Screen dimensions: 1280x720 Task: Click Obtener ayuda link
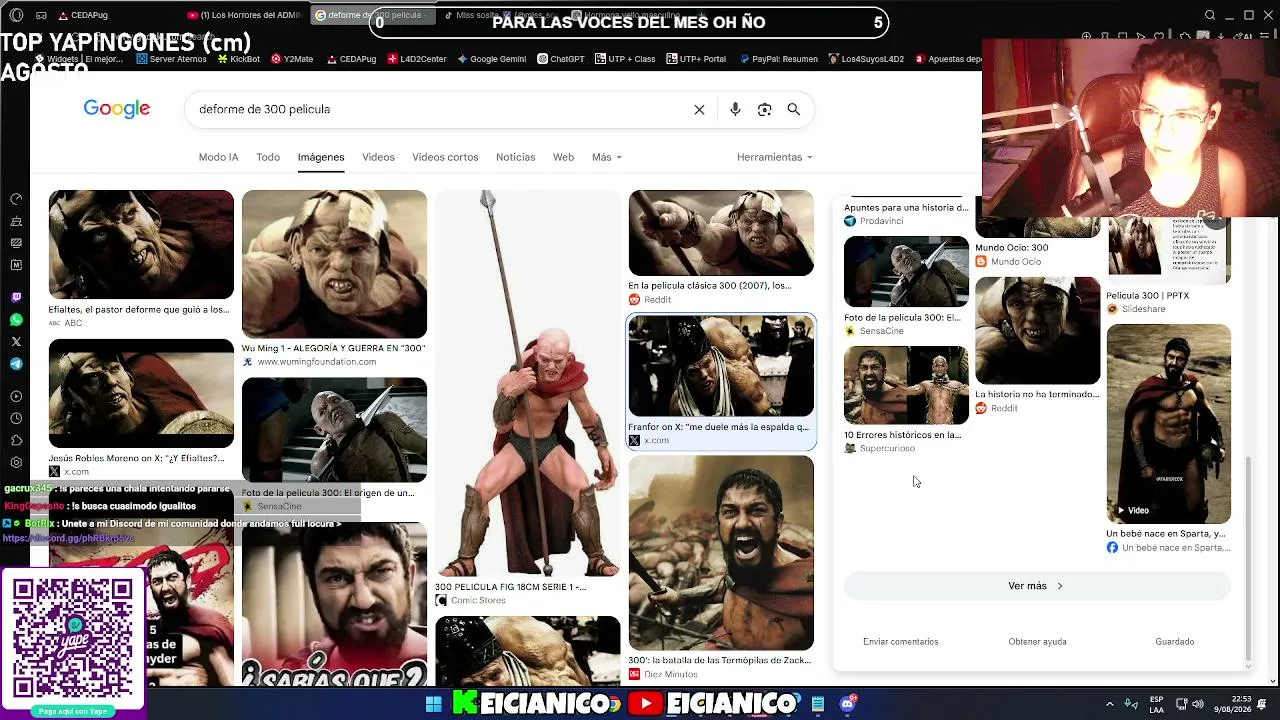[1037, 642]
